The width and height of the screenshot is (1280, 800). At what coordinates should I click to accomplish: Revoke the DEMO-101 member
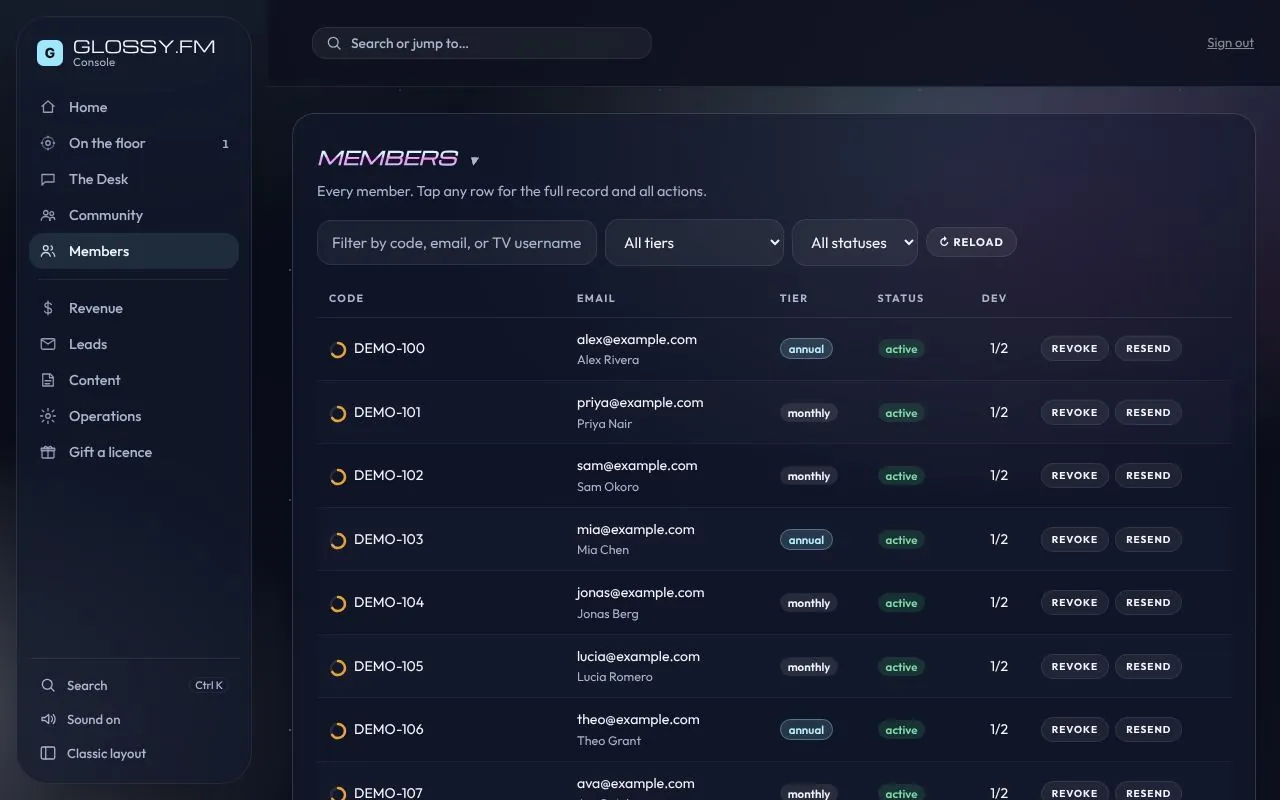[x=1075, y=412]
